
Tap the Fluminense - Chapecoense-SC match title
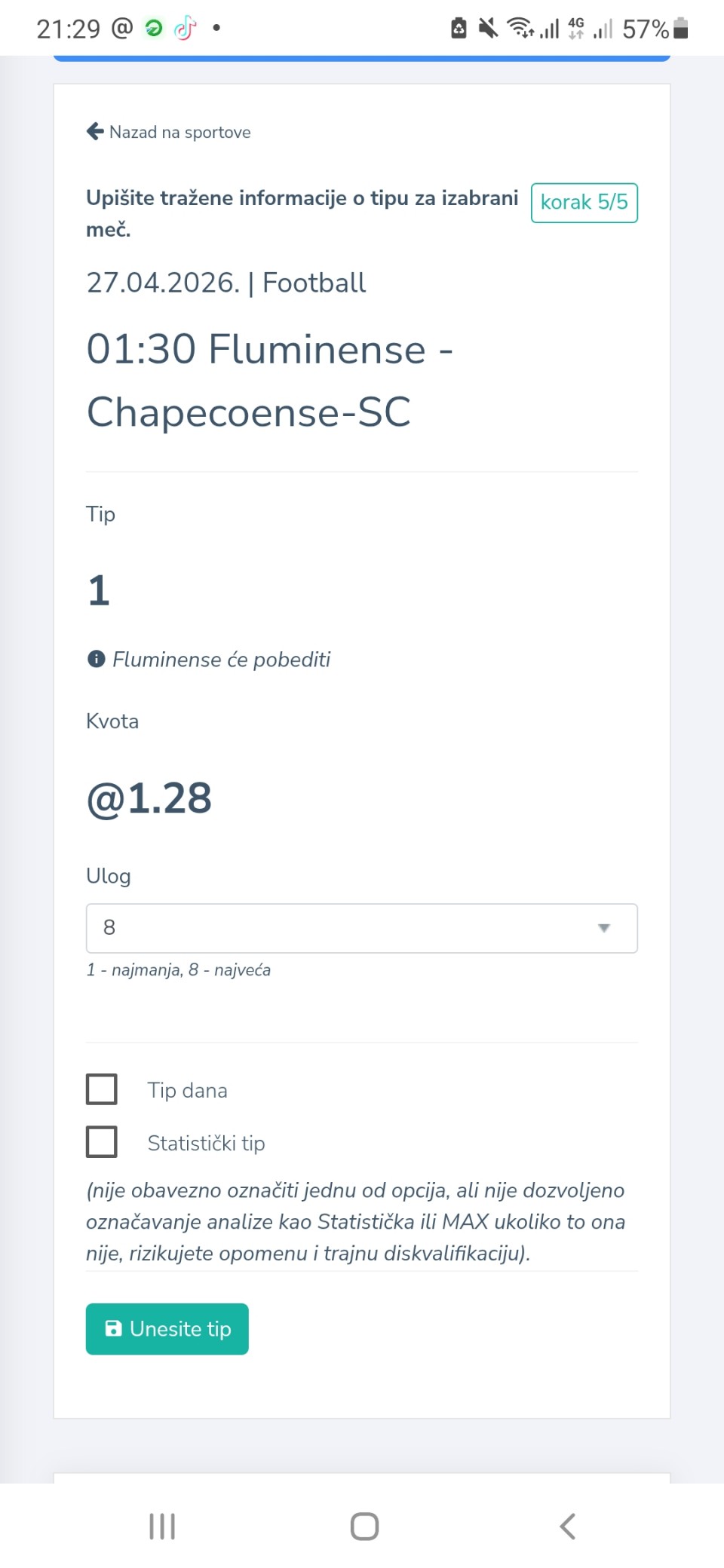pos(268,381)
